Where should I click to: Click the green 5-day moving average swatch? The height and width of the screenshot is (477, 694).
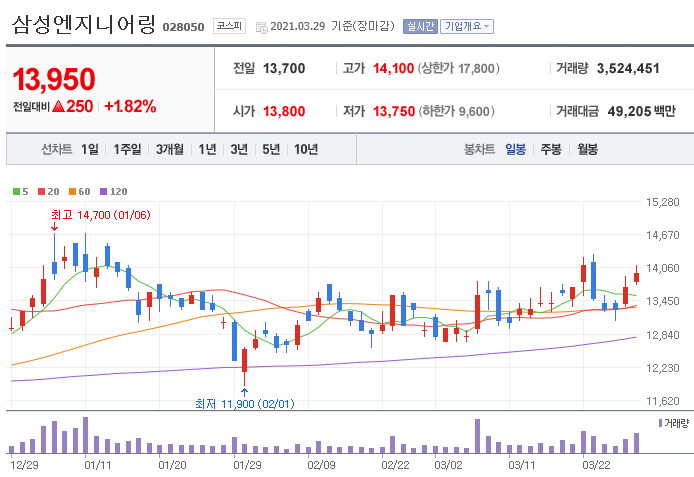(x=16, y=192)
